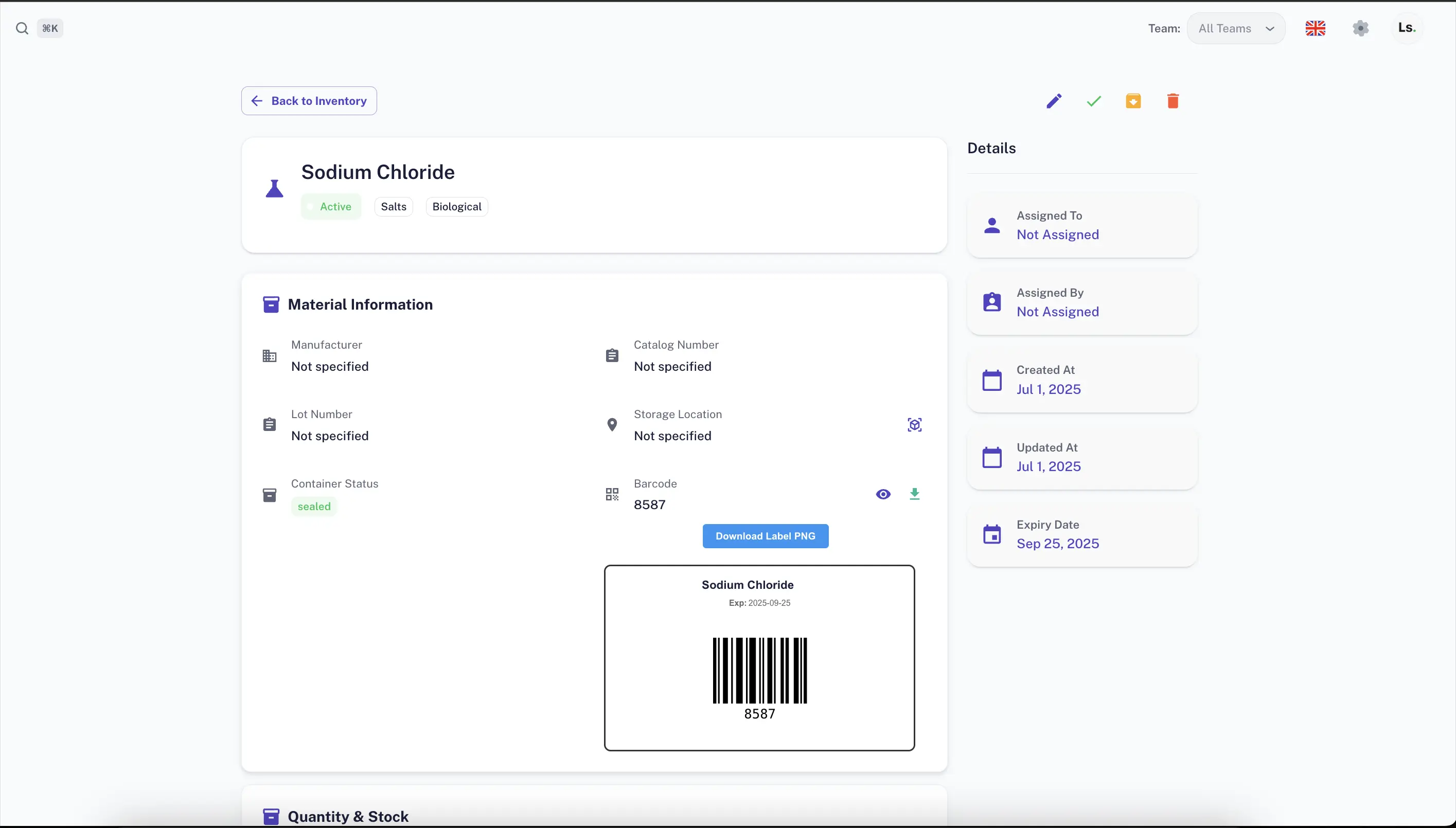Click the Created At date Jul 1, 2025
This screenshot has height=828, width=1456.
(x=1049, y=389)
